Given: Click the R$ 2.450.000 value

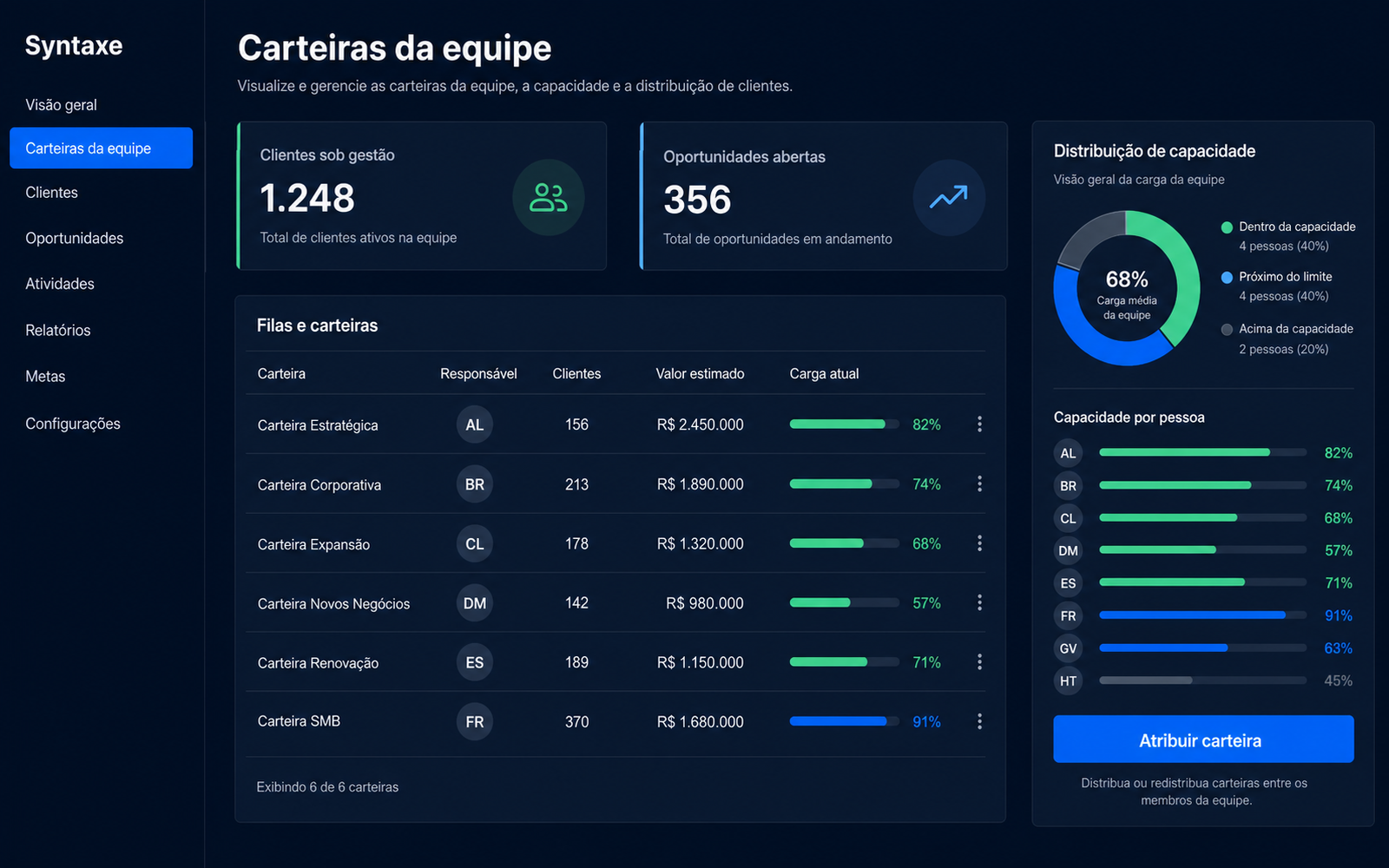Looking at the screenshot, I should click(700, 424).
